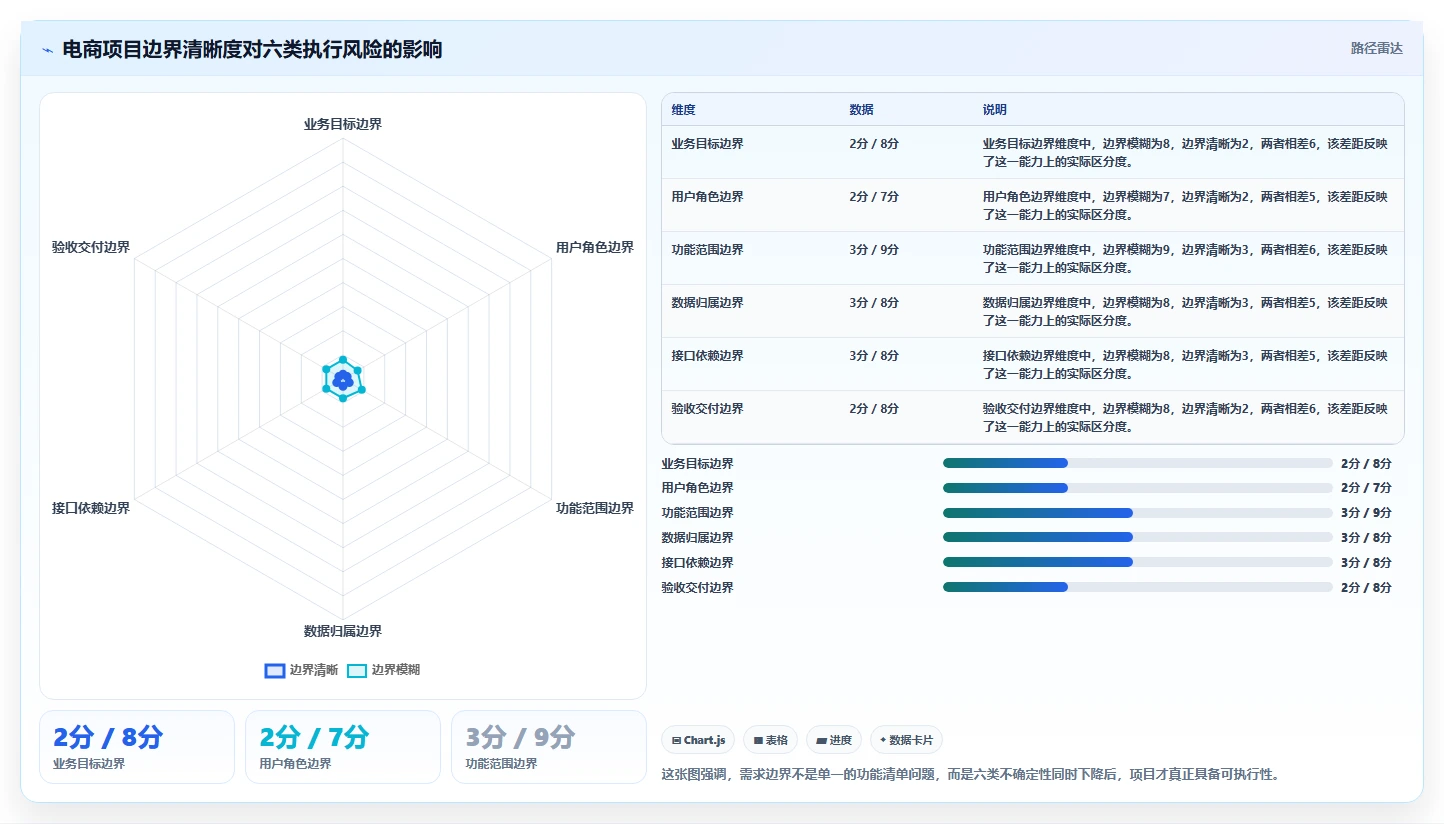1444x824 pixels.
Task: Click the 路径雷达 label in header
Action: tap(1377, 48)
